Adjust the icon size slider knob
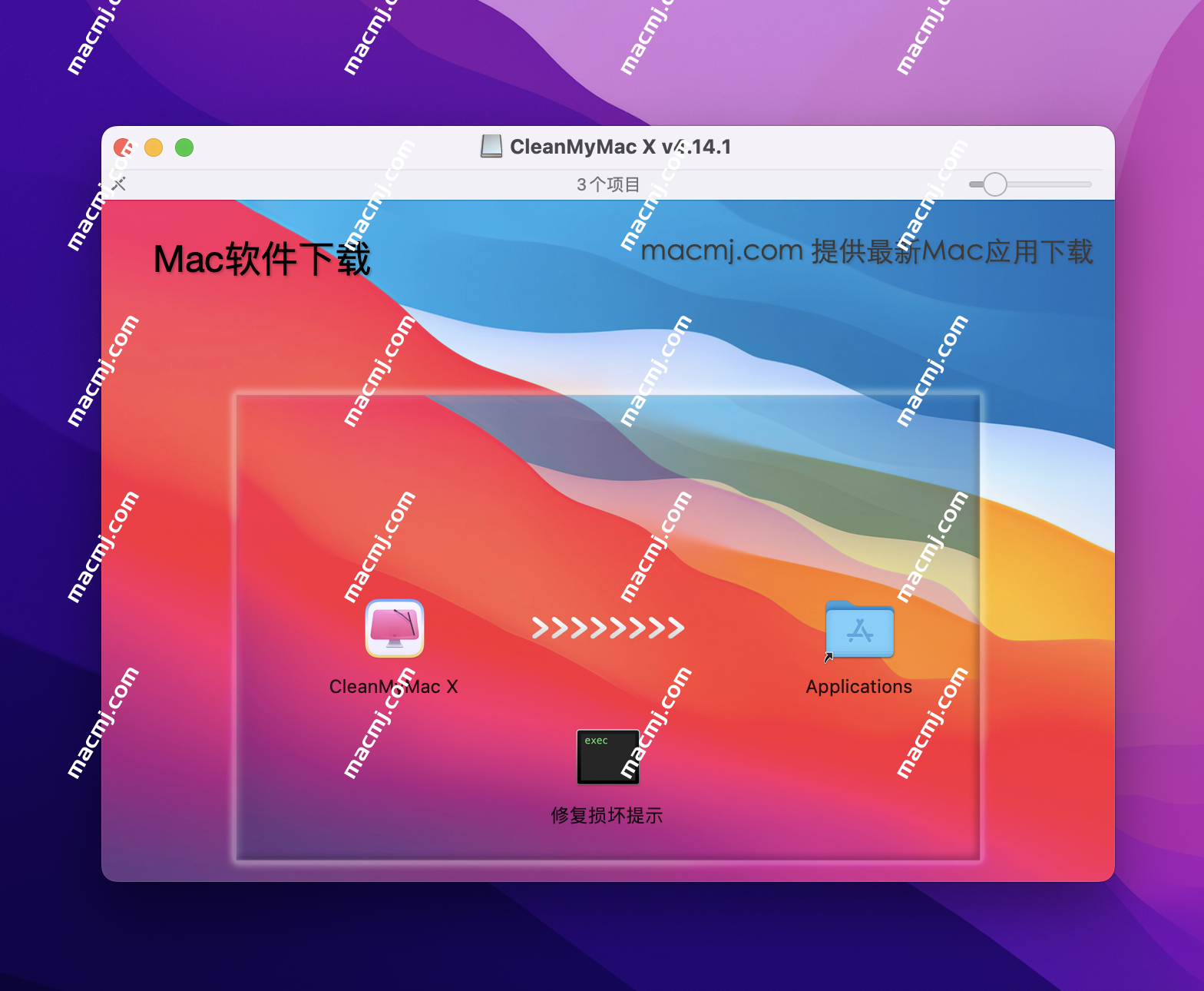The height and width of the screenshot is (991, 1204). coord(995,184)
